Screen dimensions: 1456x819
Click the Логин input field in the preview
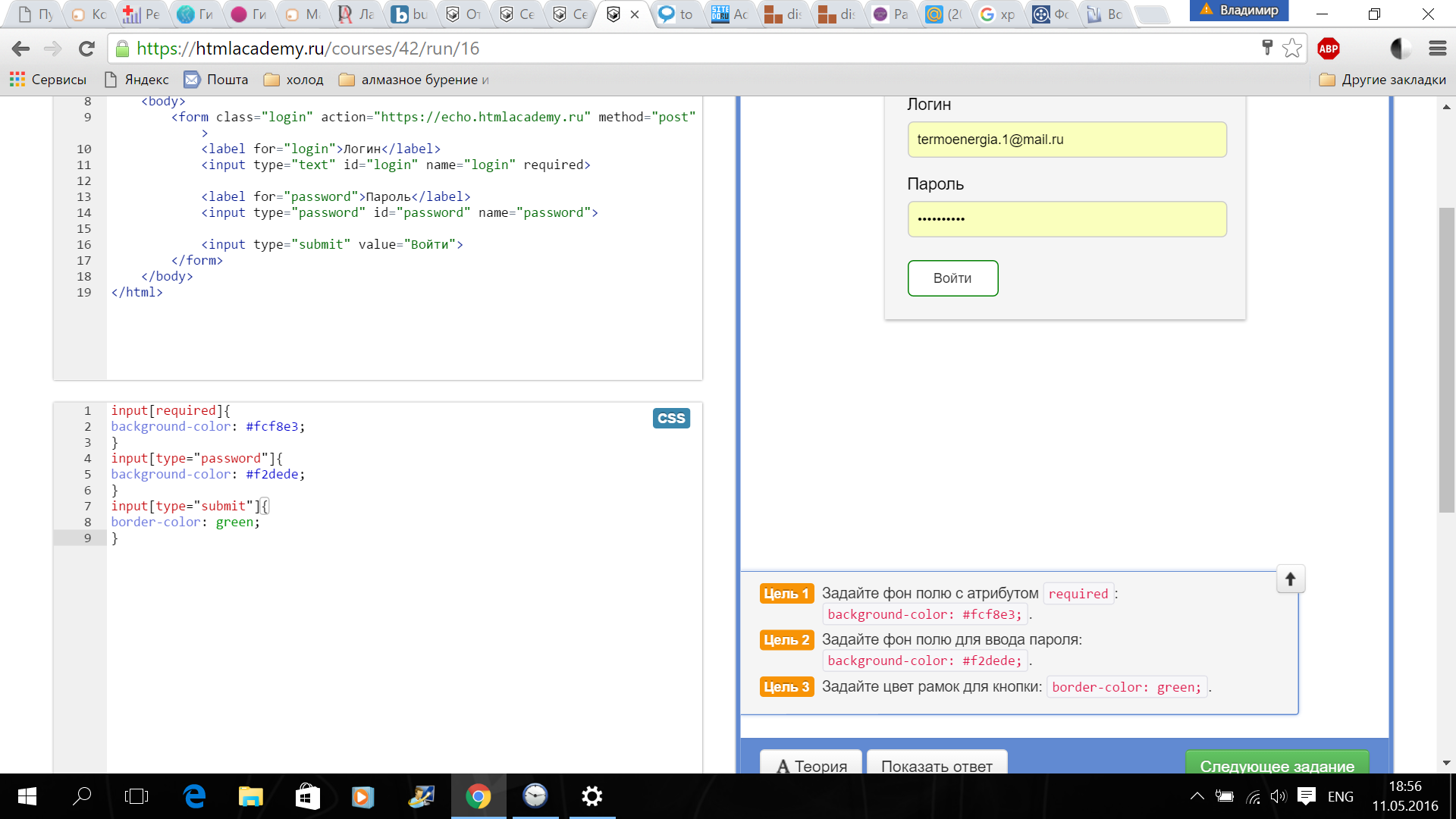(x=1067, y=140)
